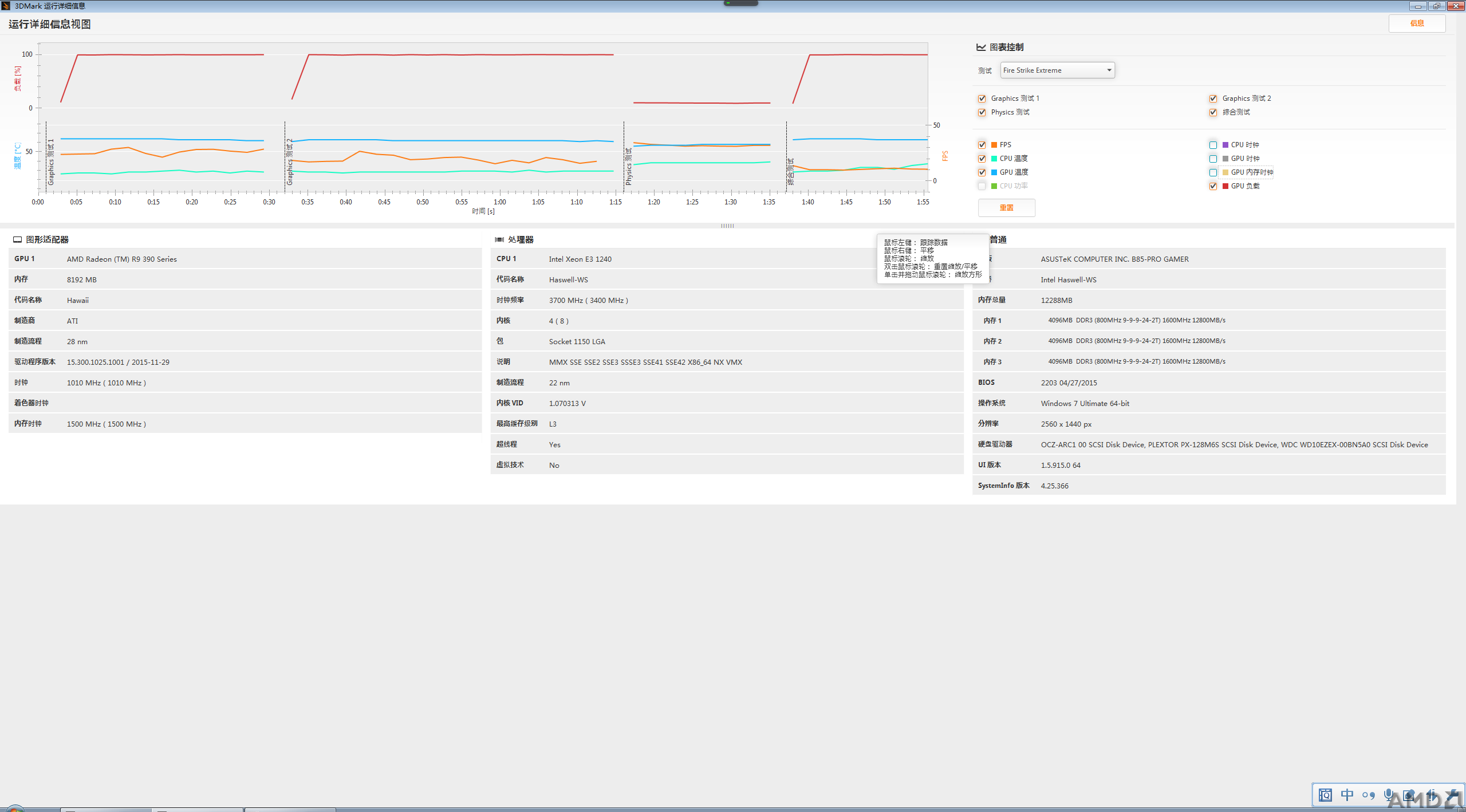Click the 1500 MHz memory clock value
Viewport: 1466px width, 812px height.
[x=107, y=424]
